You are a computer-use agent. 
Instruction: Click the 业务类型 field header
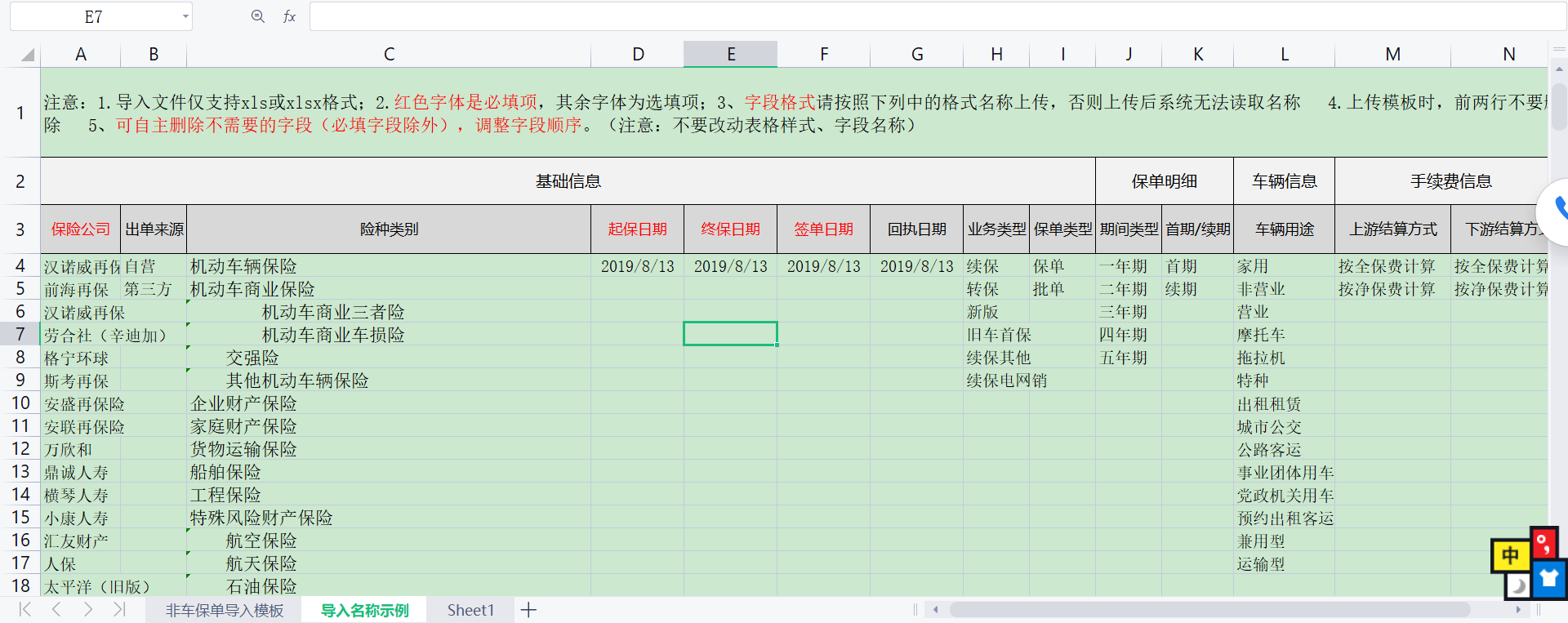point(997,229)
